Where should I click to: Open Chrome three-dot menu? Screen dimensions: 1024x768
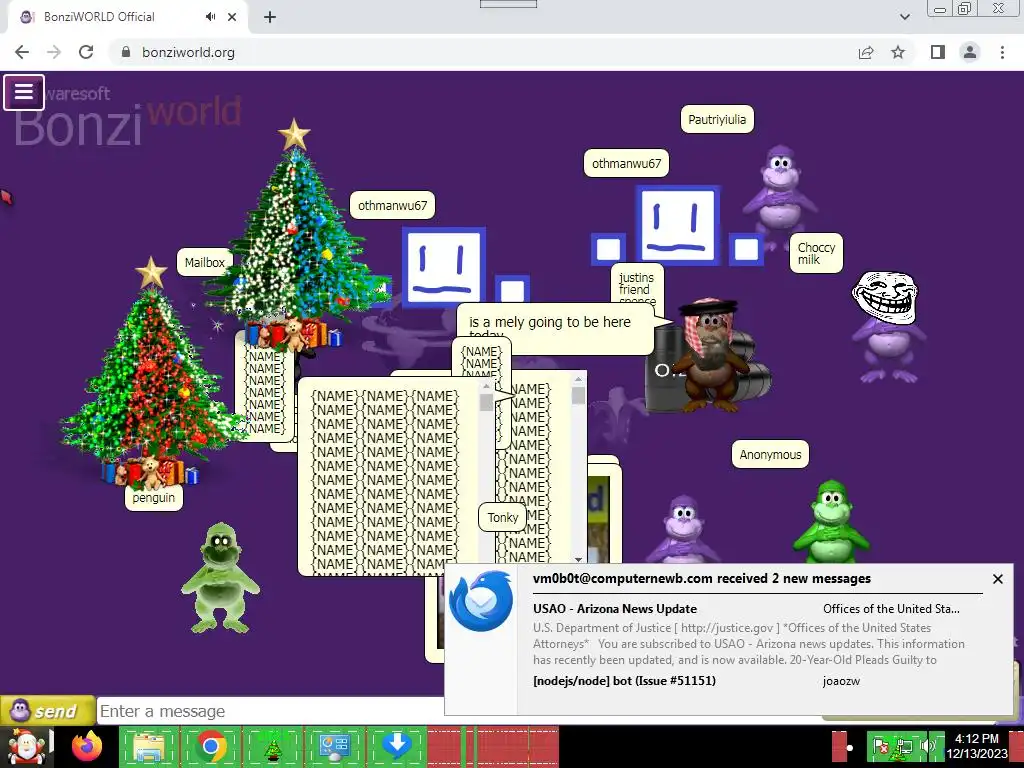pos(1002,52)
